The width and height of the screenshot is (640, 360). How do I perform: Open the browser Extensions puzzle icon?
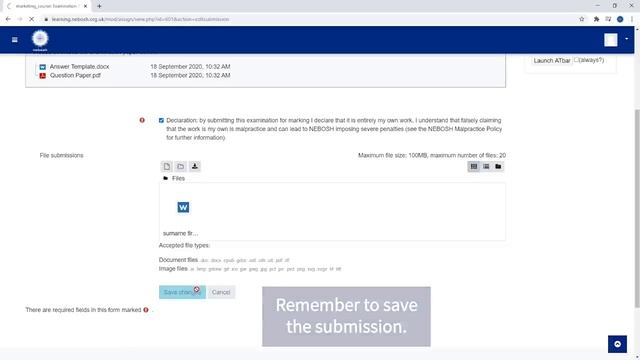(596, 19)
